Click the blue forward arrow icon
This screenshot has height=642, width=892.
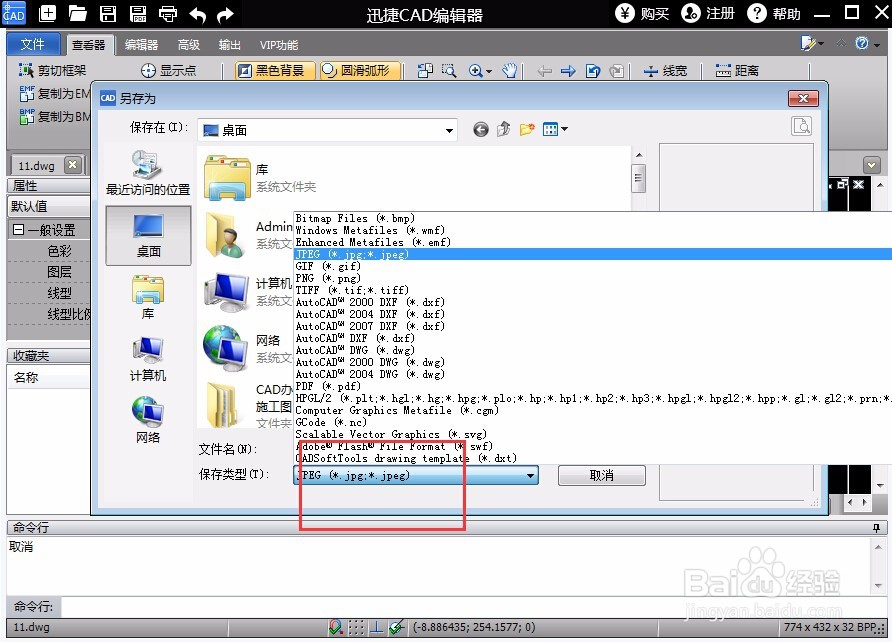[568, 71]
